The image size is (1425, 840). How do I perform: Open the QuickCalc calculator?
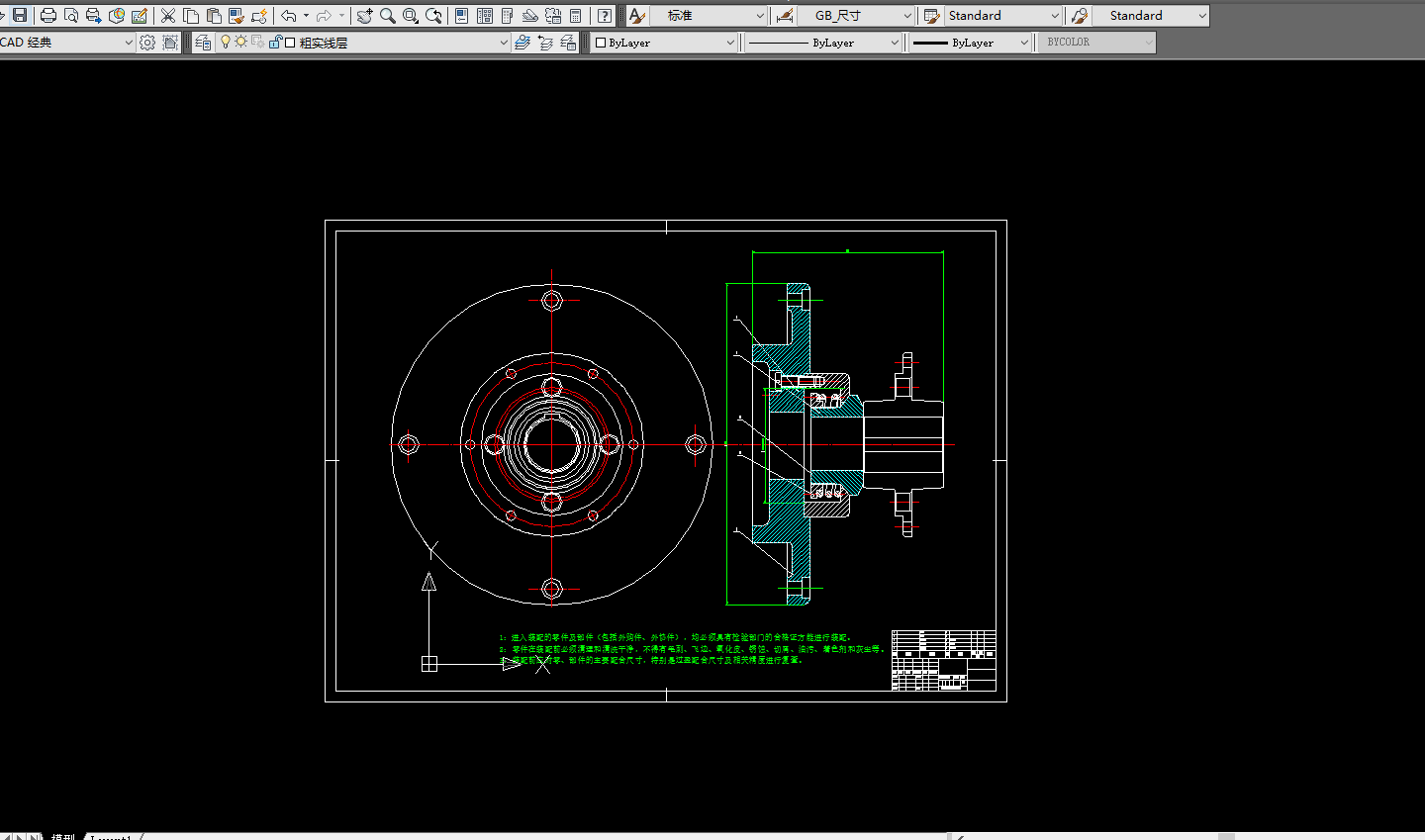pos(576,16)
